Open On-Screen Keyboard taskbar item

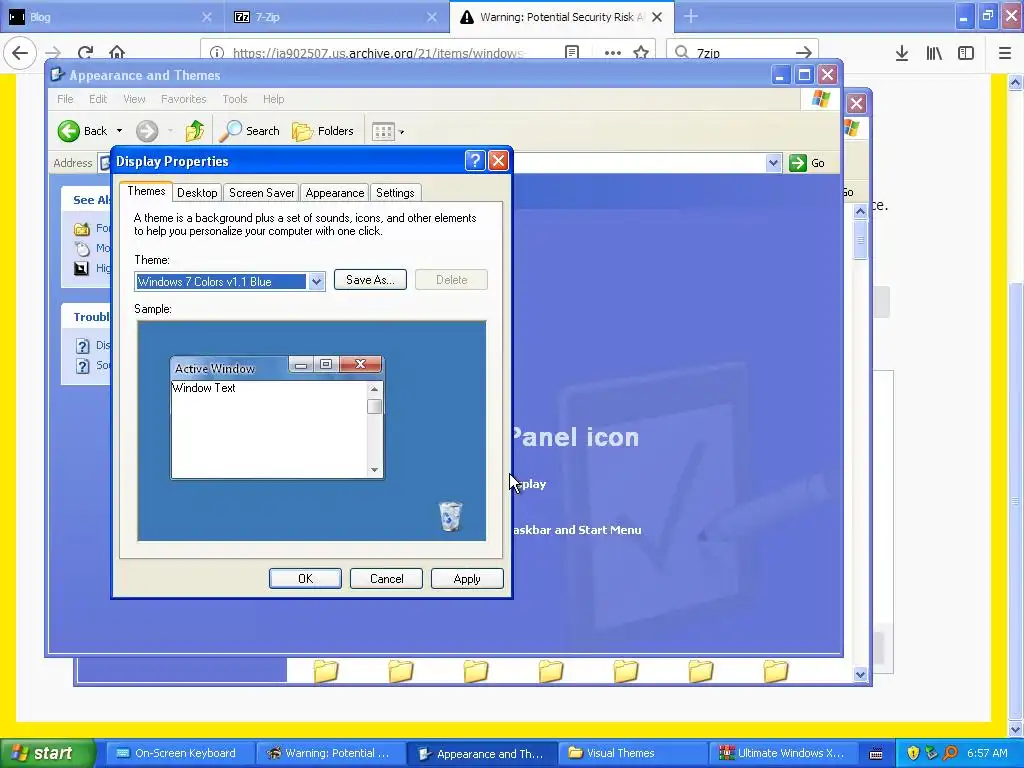click(178, 753)
